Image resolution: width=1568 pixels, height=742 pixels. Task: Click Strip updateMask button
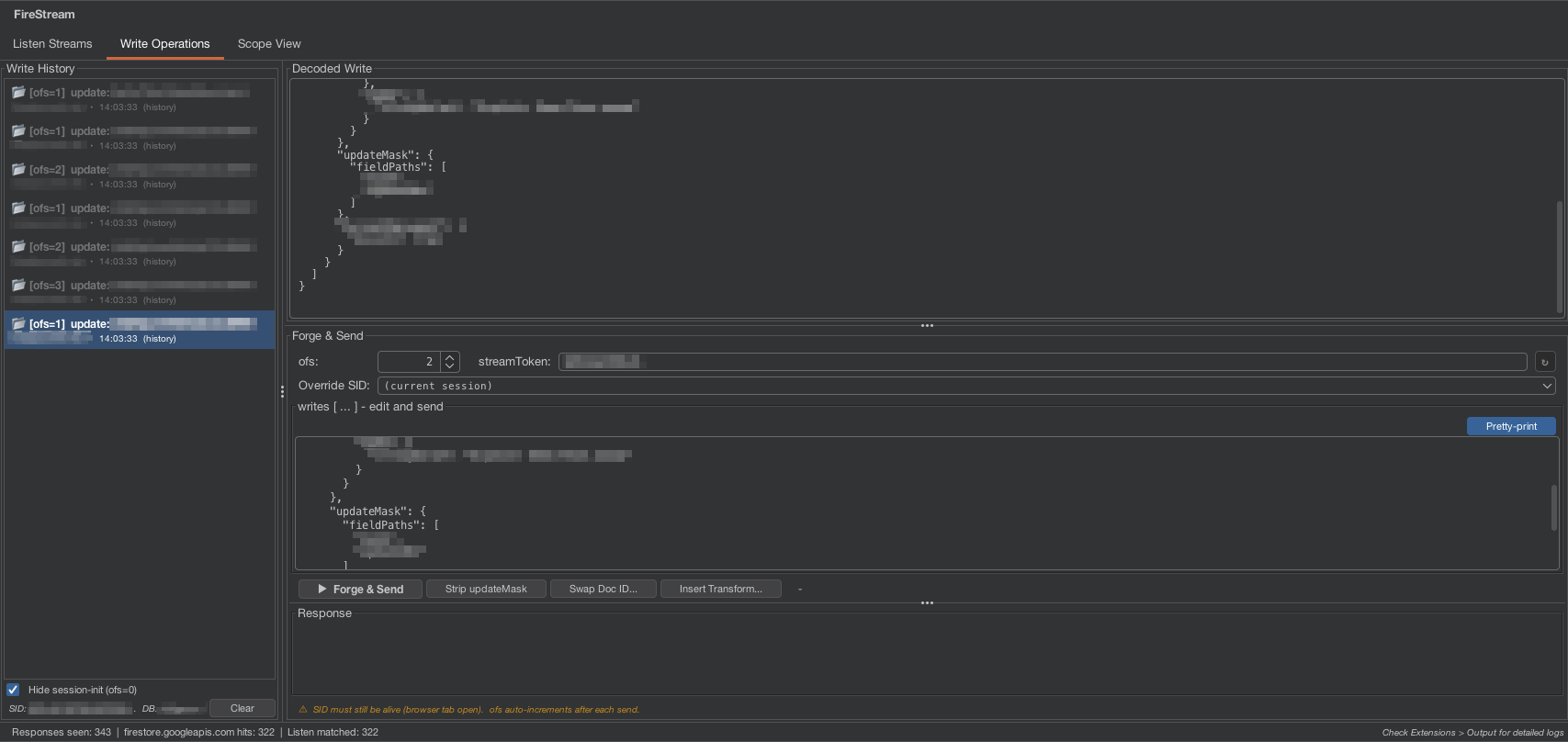tap(486, 589)
